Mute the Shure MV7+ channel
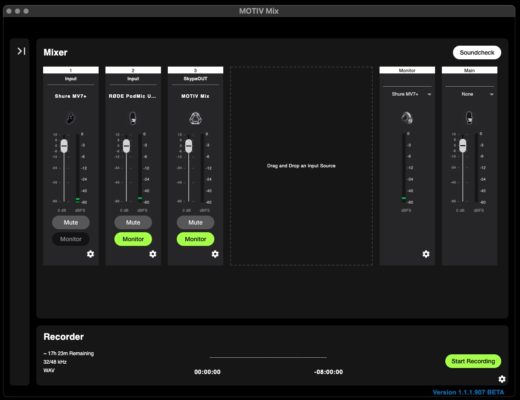The height and width of the screenshot is (400, 520). click(71, 222)
